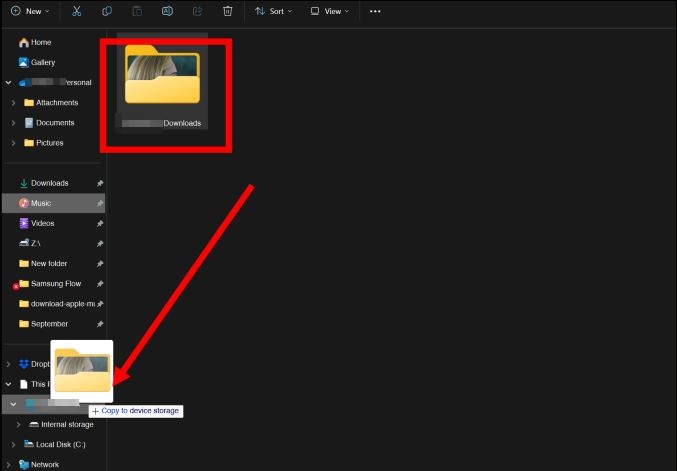Open the New dropdown button
Screen dimensions: 677x471
coord(30,11)
